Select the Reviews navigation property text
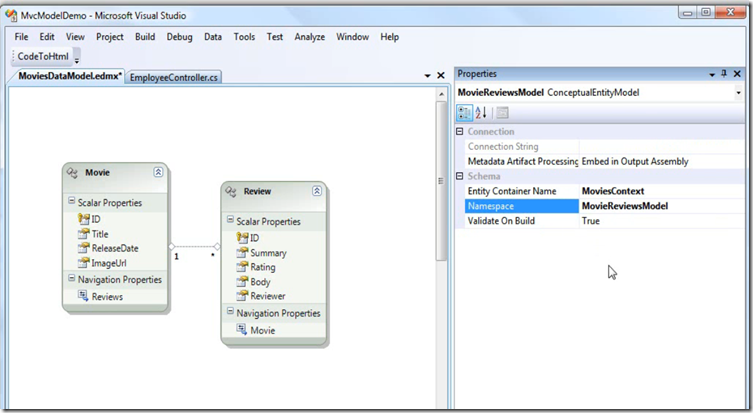Screen dimensions: 753x413 (x=107, y=297)
